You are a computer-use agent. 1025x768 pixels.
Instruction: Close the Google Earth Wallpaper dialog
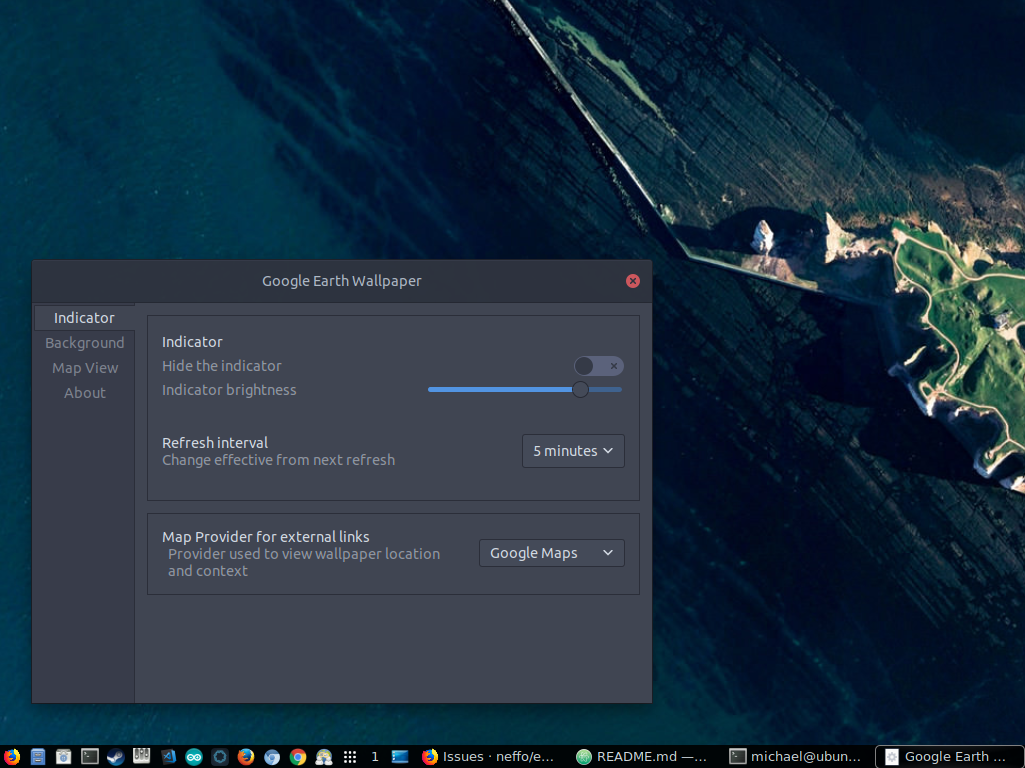point(633,281)
